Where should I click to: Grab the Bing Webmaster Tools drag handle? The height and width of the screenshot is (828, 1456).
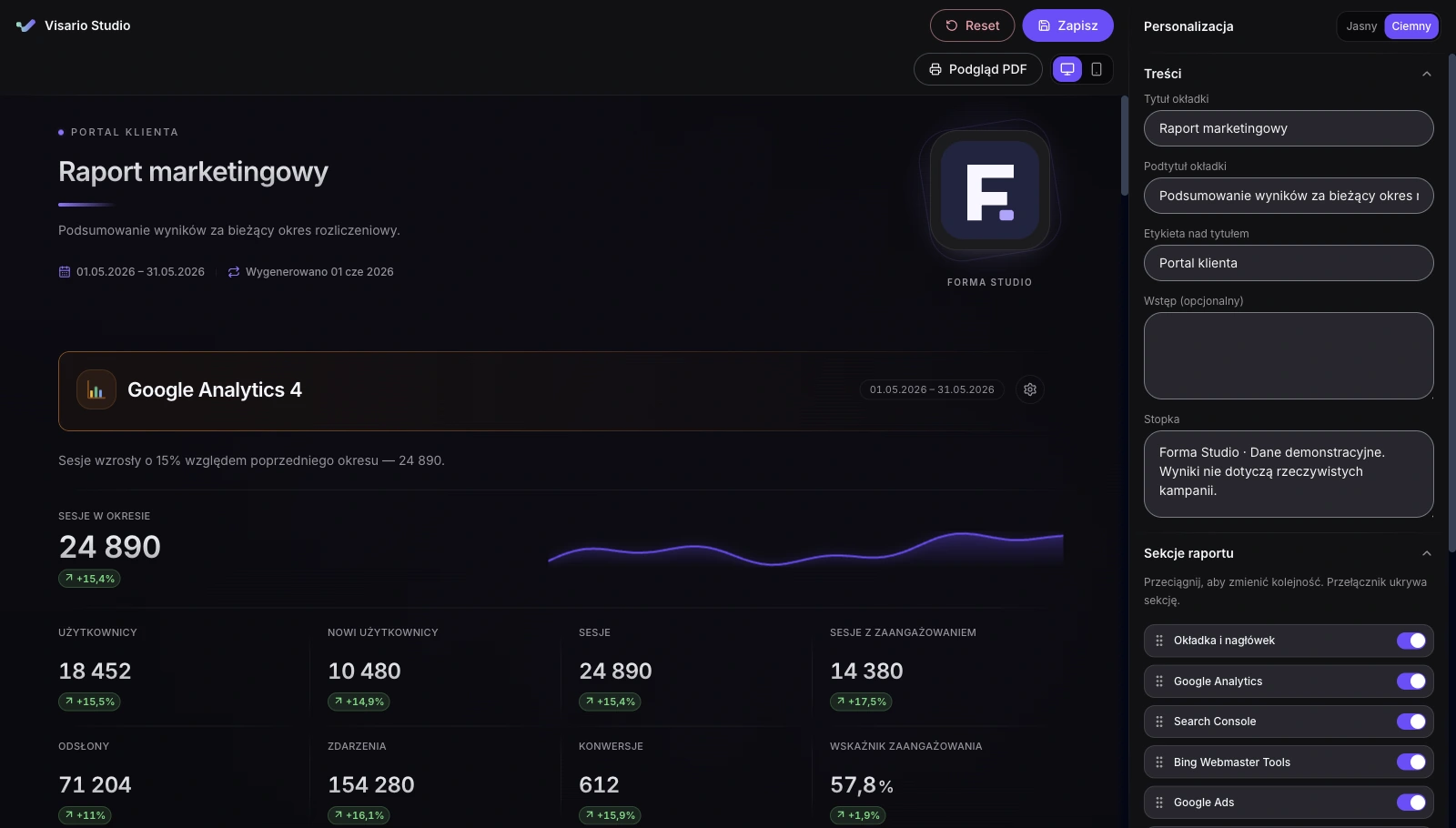pyautogui.click(x=1159, y=762)
